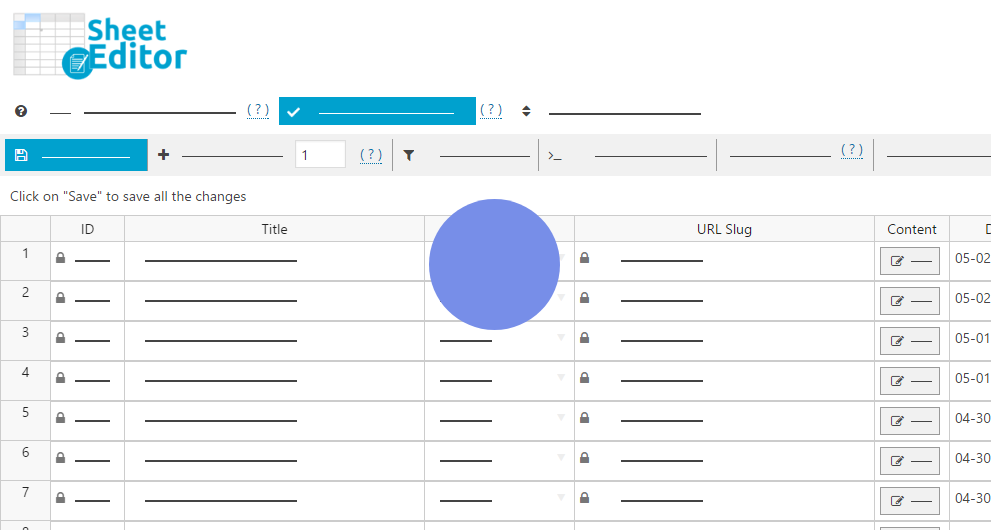
Task: Click the URL Slug lock icon in row 4
Action: click(585, 378)
